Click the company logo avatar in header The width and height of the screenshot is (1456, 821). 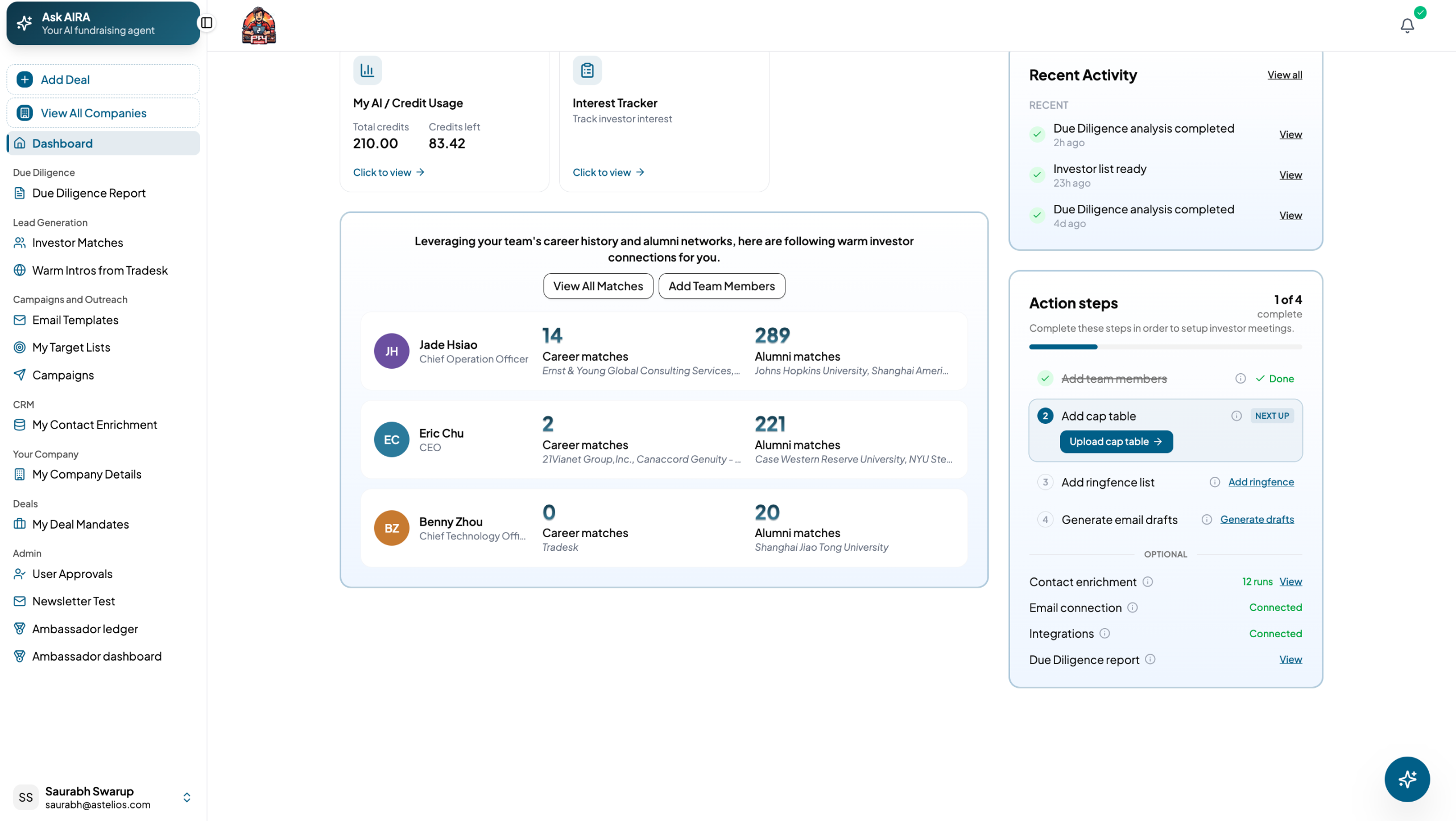(259, 25)
